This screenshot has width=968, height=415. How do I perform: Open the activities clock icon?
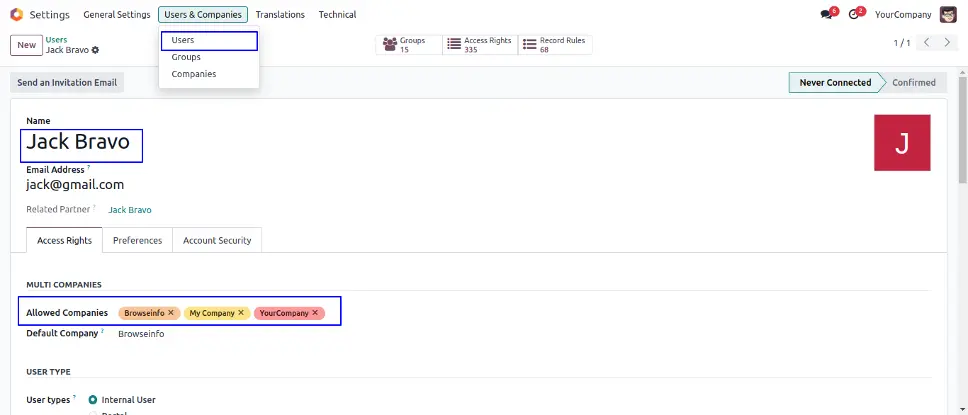tap(854, 14)
